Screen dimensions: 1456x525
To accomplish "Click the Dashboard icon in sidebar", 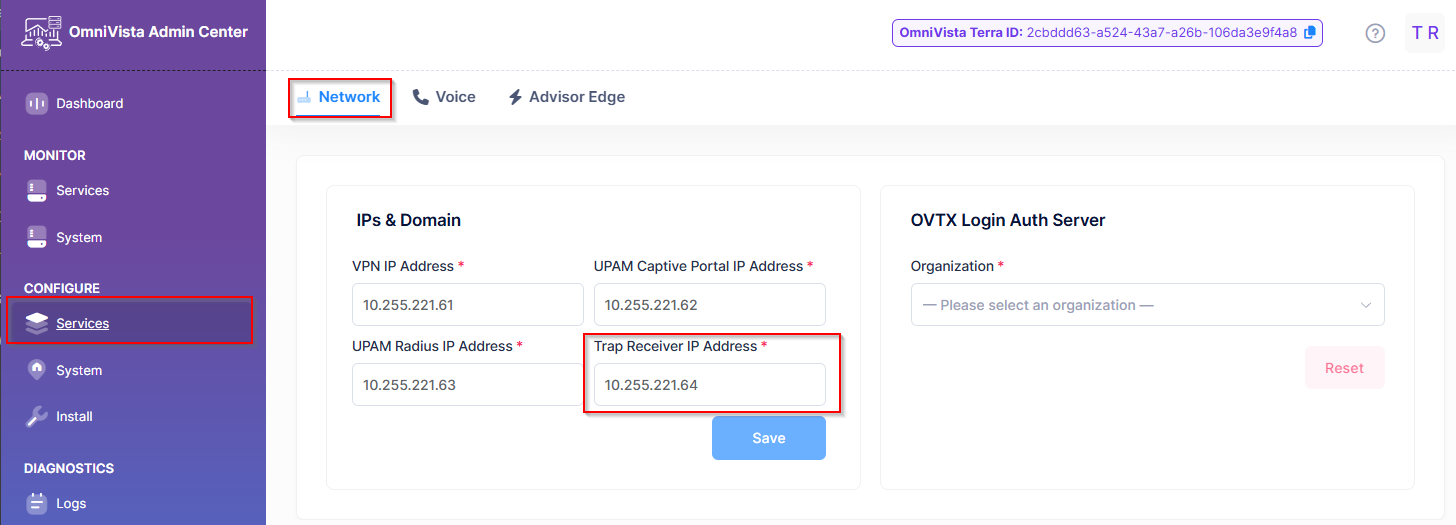I will pyautogui.click(x=37, y=103).
